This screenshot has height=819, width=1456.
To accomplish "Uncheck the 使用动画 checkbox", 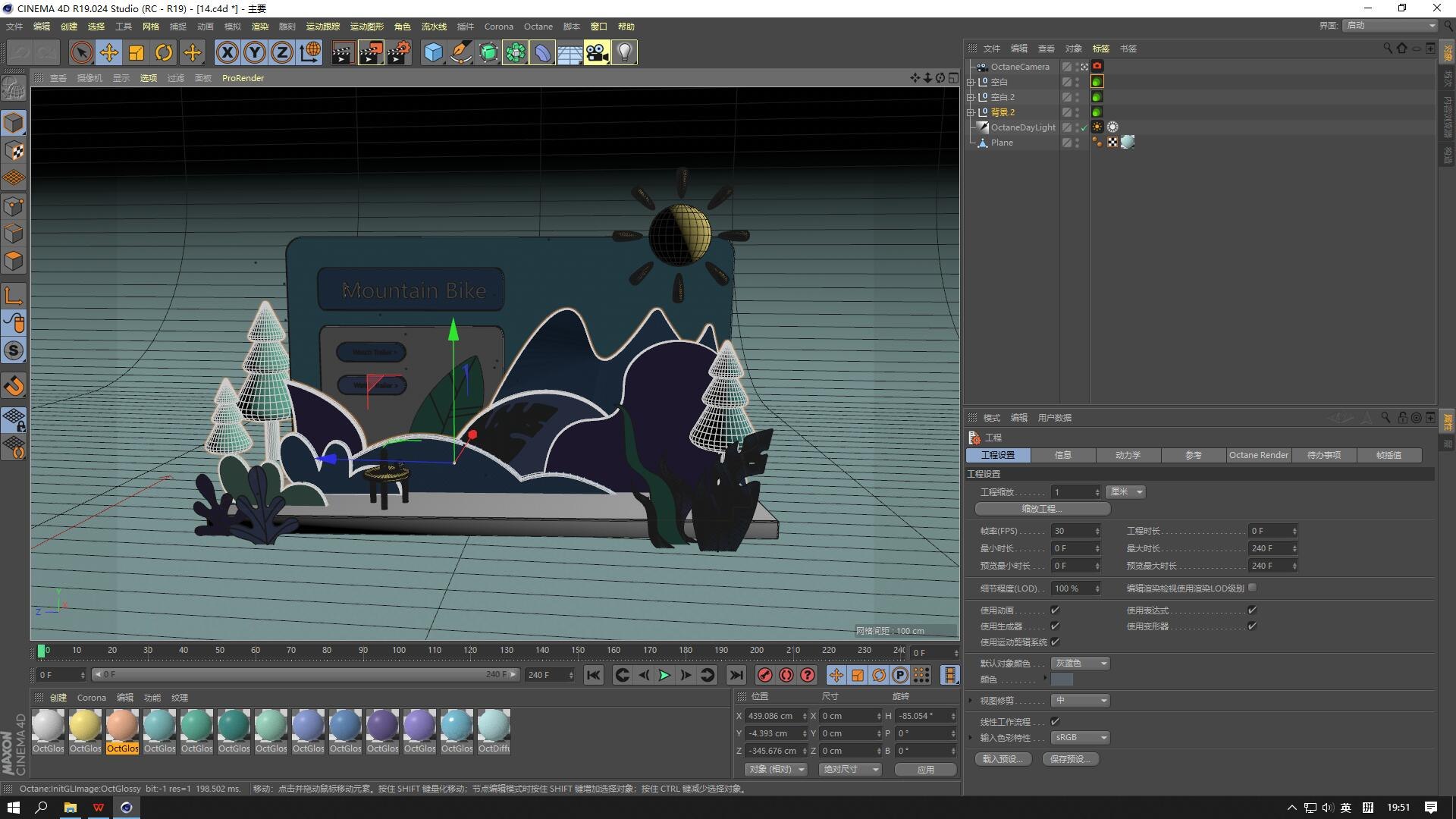I will tap(1055, 610).
